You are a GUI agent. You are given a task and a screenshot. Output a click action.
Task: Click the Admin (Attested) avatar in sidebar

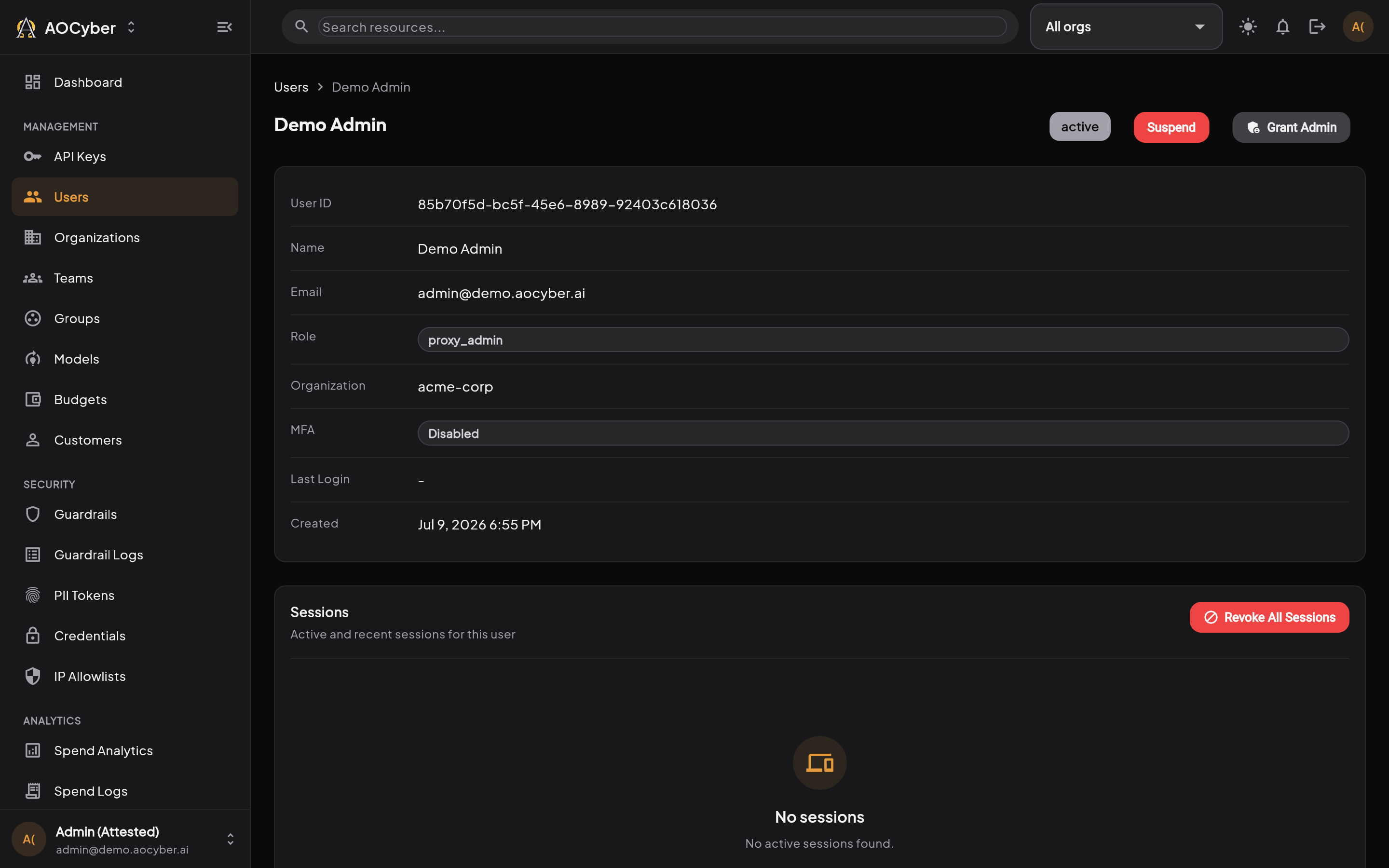29,839
